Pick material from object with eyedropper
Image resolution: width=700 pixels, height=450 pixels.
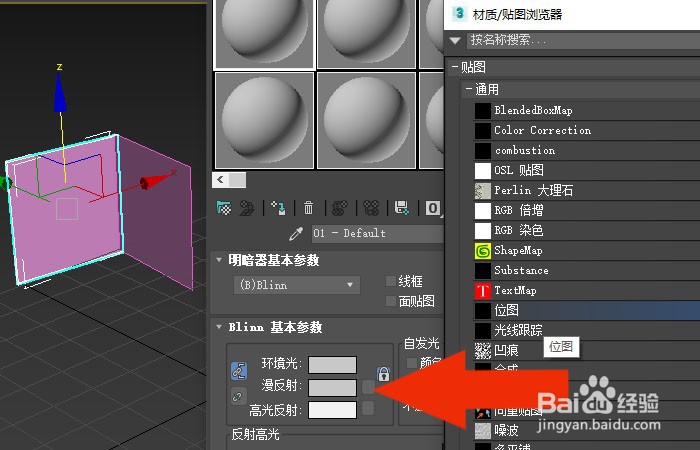296,233
